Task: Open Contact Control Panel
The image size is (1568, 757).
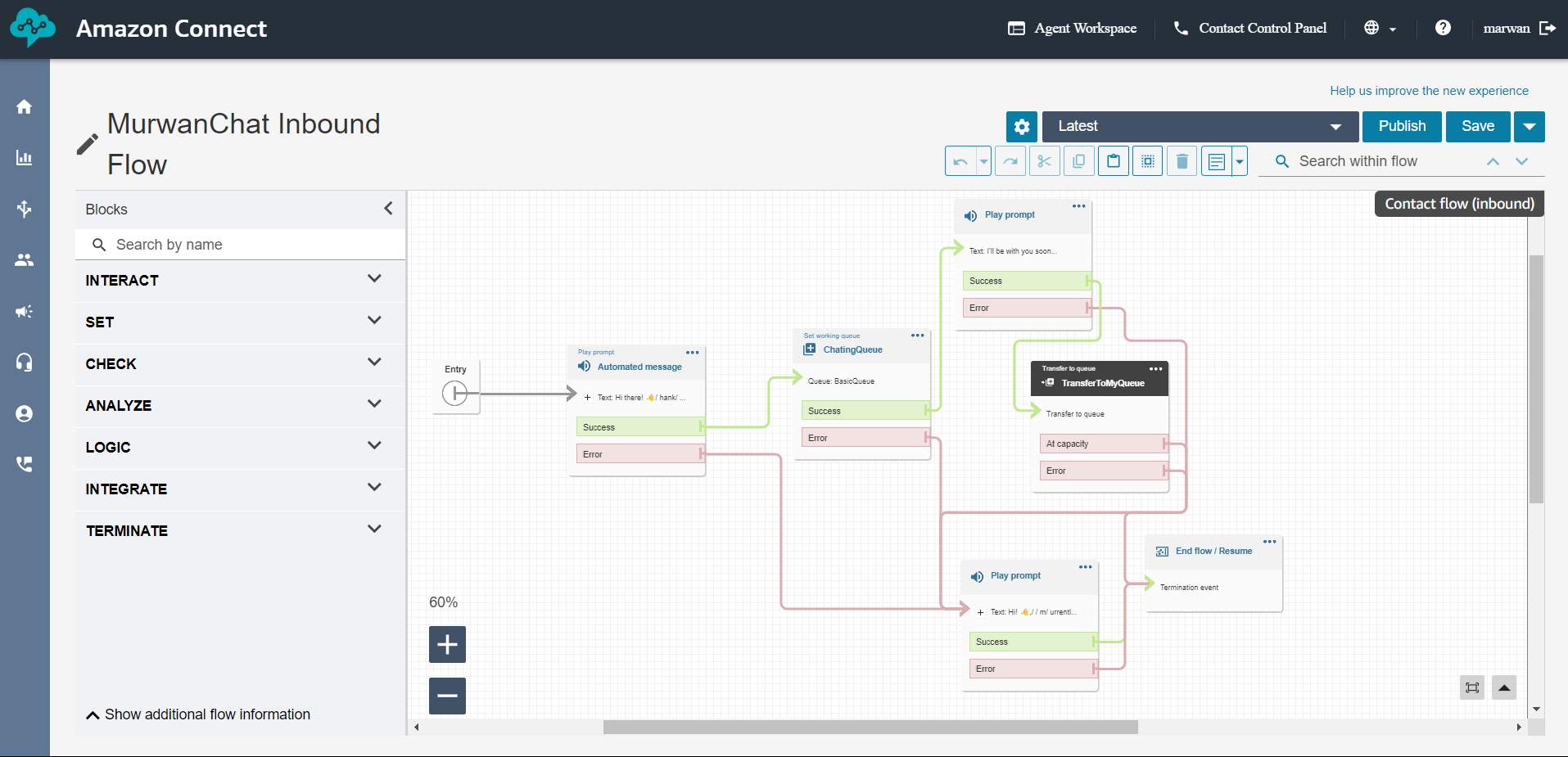Action: tap(1250, 28)
